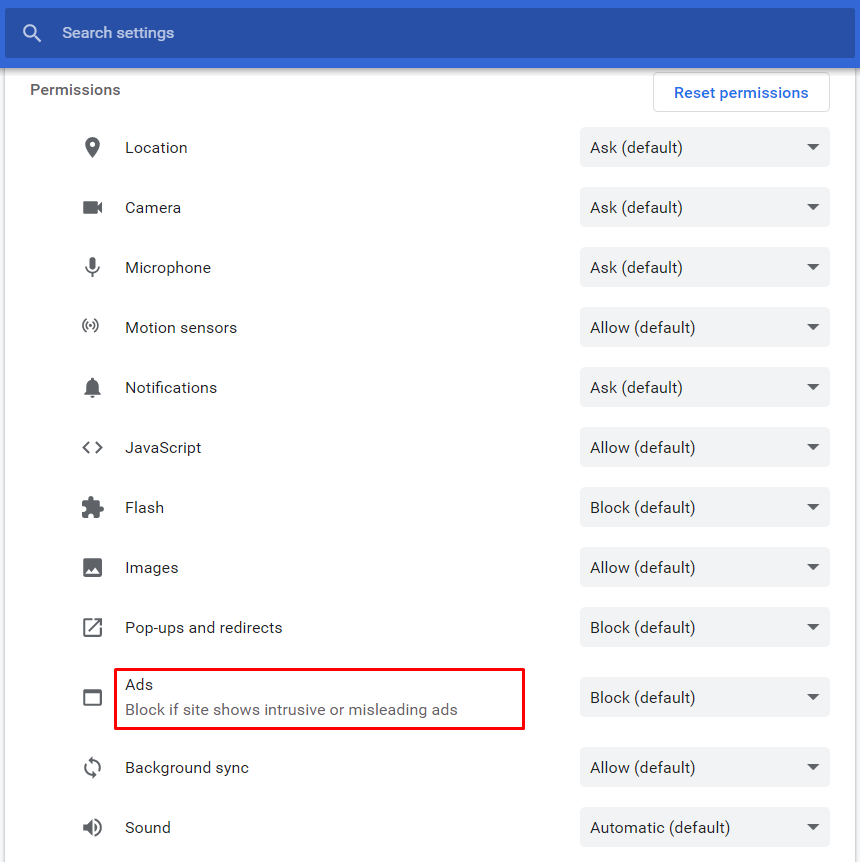Open the Sound Automatic dropdown
Screen dimensions: 860x862
click(704, 828)
